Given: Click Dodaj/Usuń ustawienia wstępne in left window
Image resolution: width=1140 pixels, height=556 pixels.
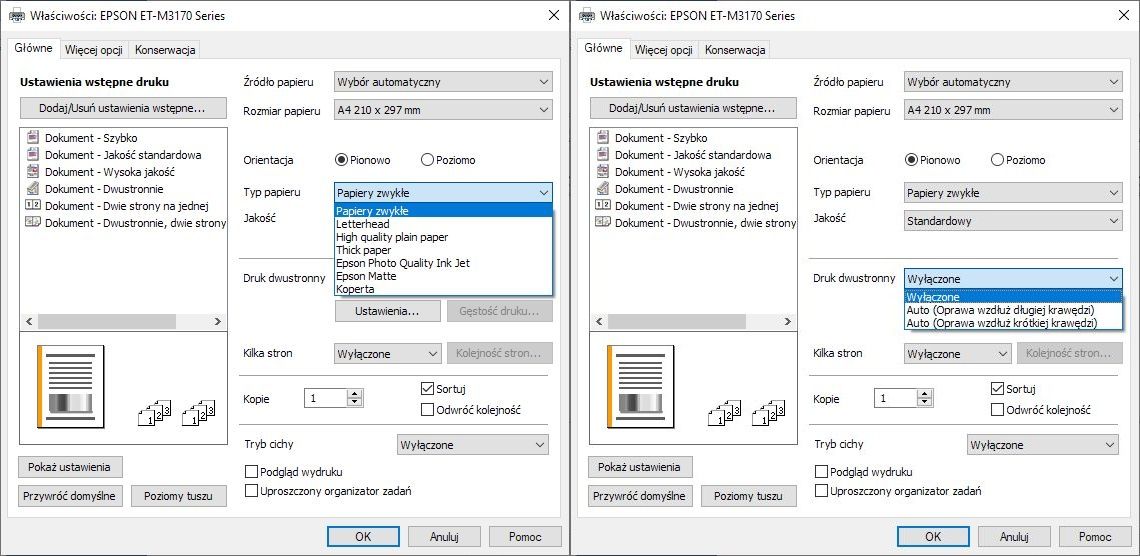Looking at the screenshot, I should coord(123,108).
